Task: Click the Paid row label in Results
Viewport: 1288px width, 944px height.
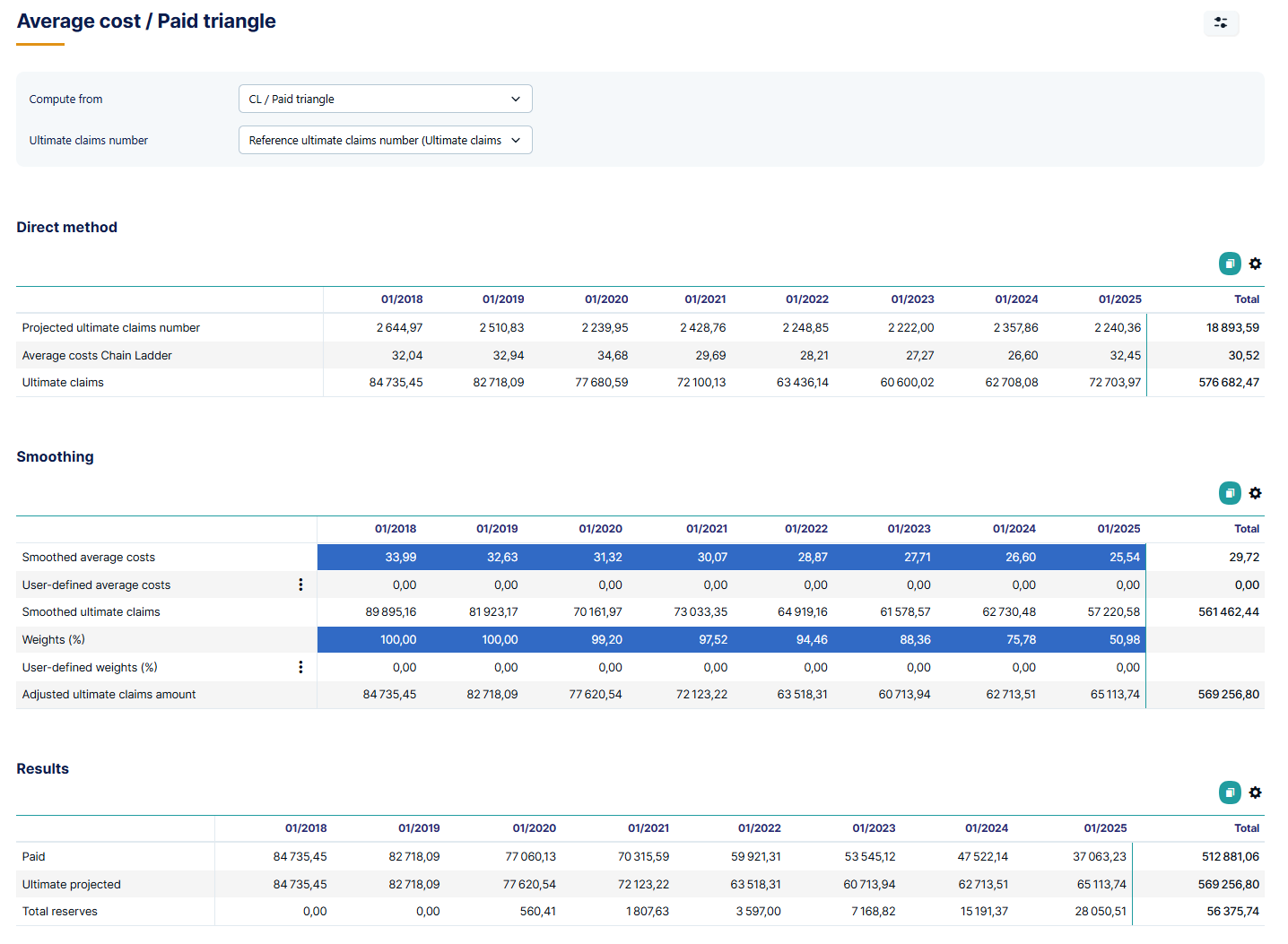Action: click(33, 855)
